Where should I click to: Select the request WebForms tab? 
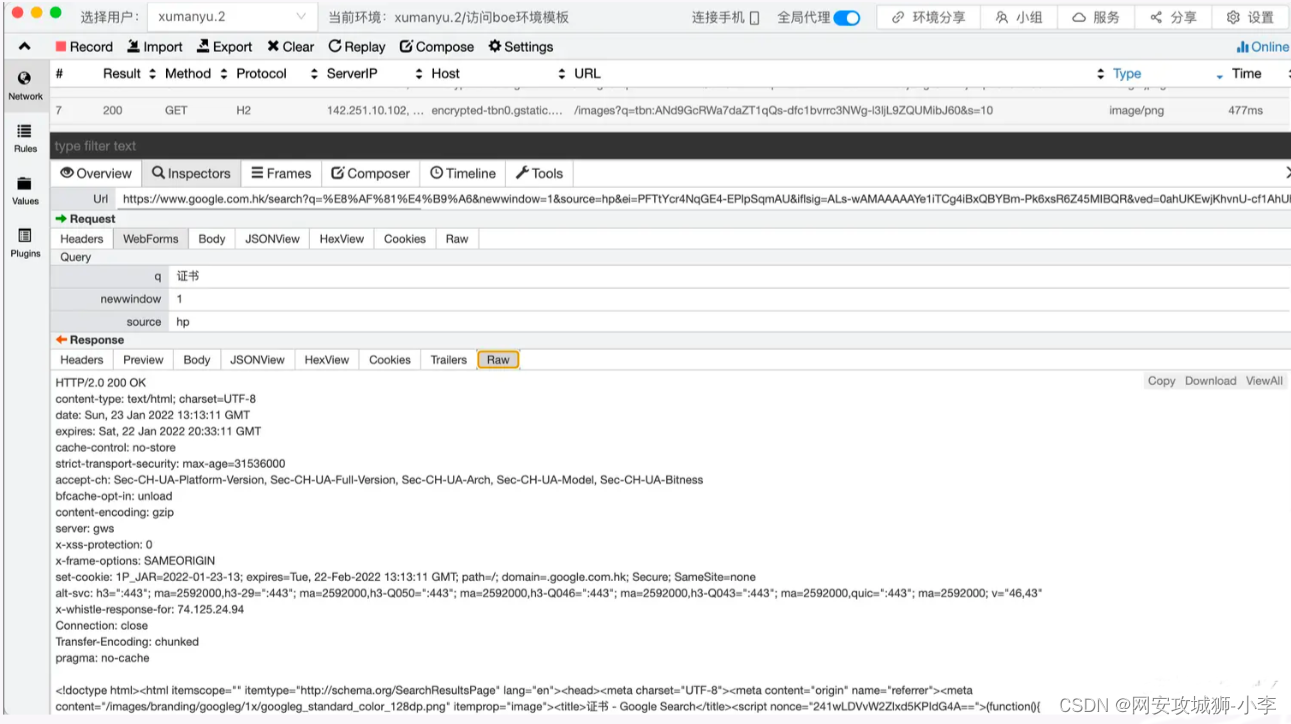150,239
